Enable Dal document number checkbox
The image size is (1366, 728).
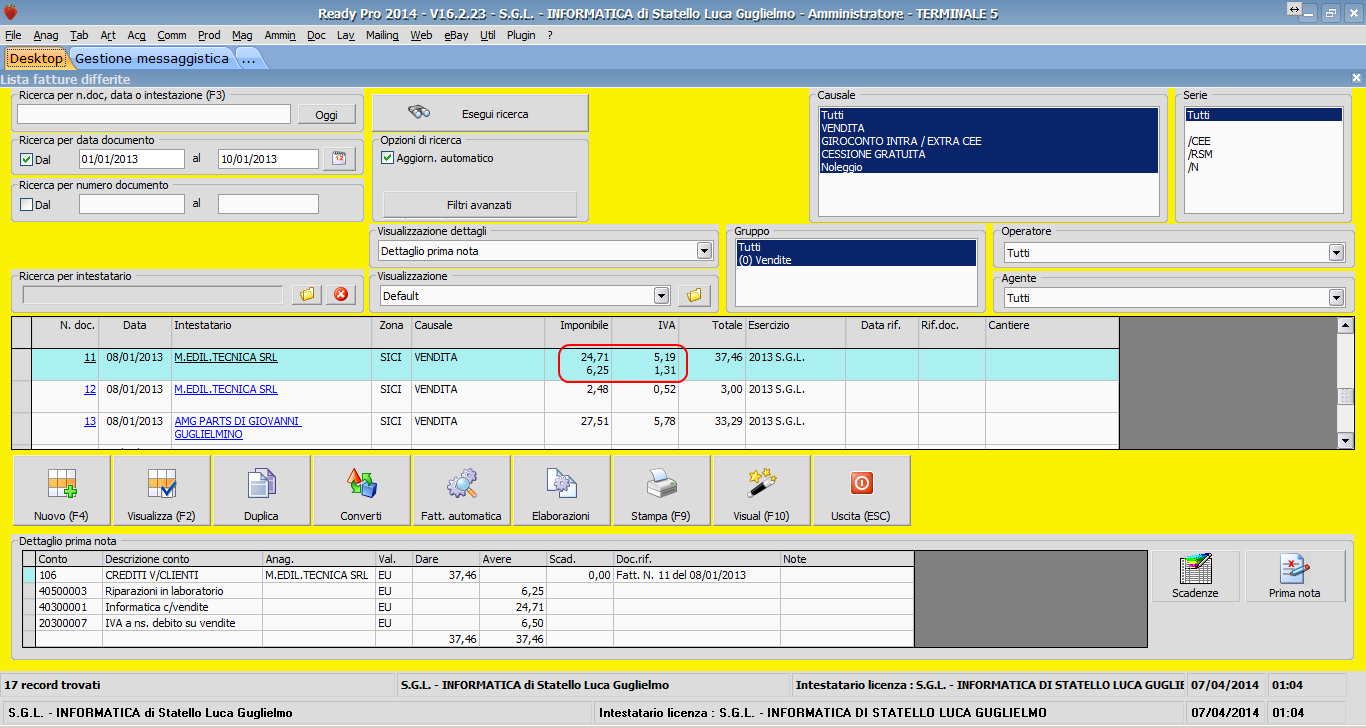(27, 204)
